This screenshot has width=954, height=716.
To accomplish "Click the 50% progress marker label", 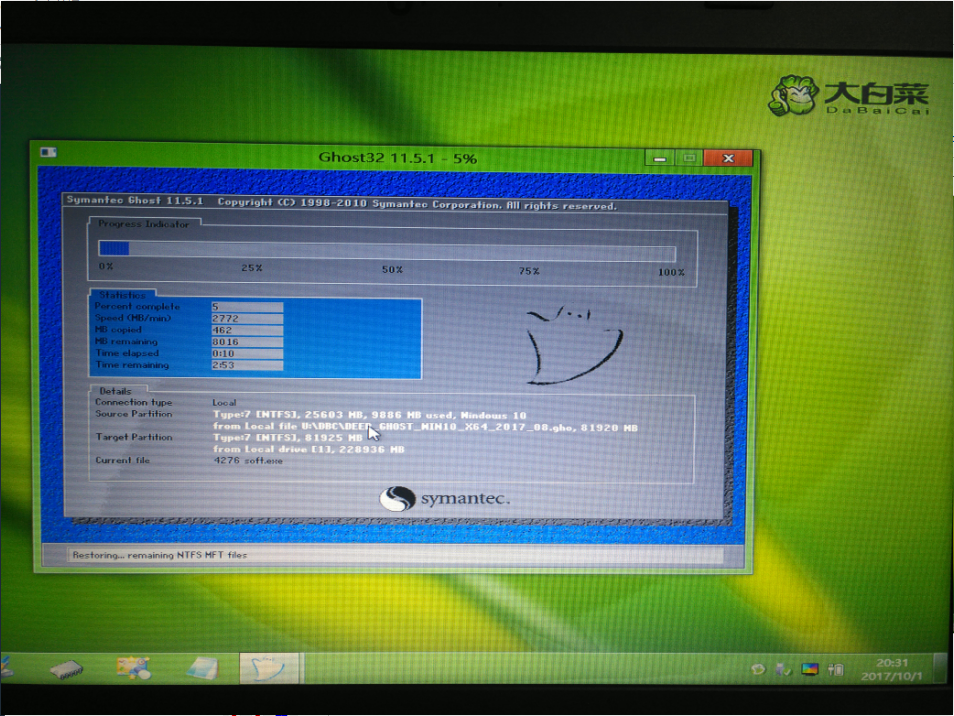I will pyautogui.click(x=392, y=269).
